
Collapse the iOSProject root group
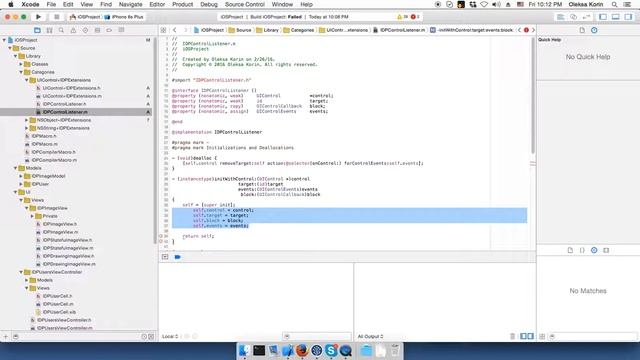(x=4, y=40)
